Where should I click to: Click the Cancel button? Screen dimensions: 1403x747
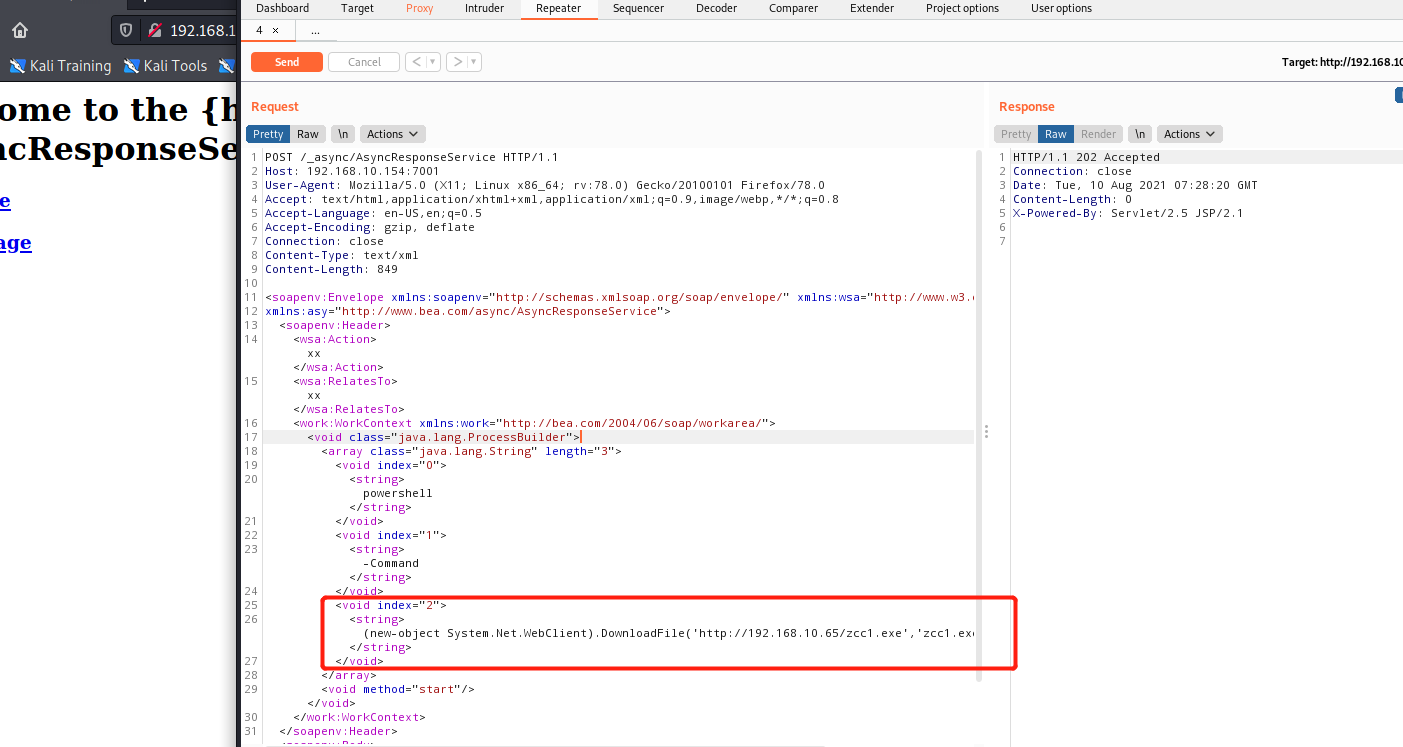click(364, 62)
